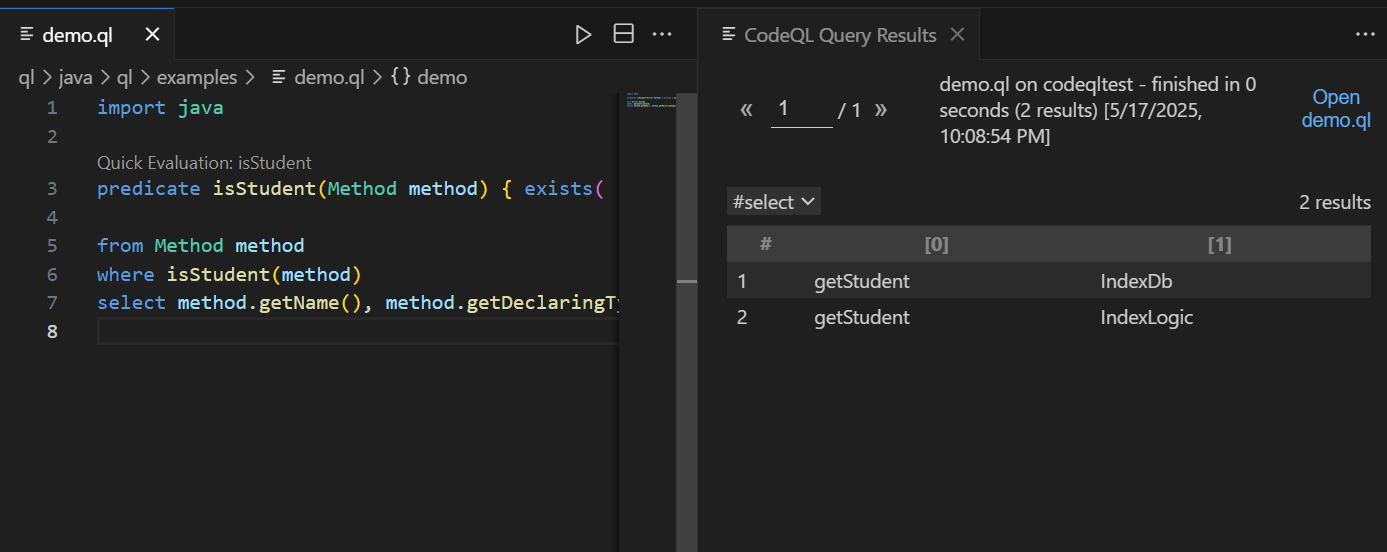Select the java breadcrumb segment

75,77
